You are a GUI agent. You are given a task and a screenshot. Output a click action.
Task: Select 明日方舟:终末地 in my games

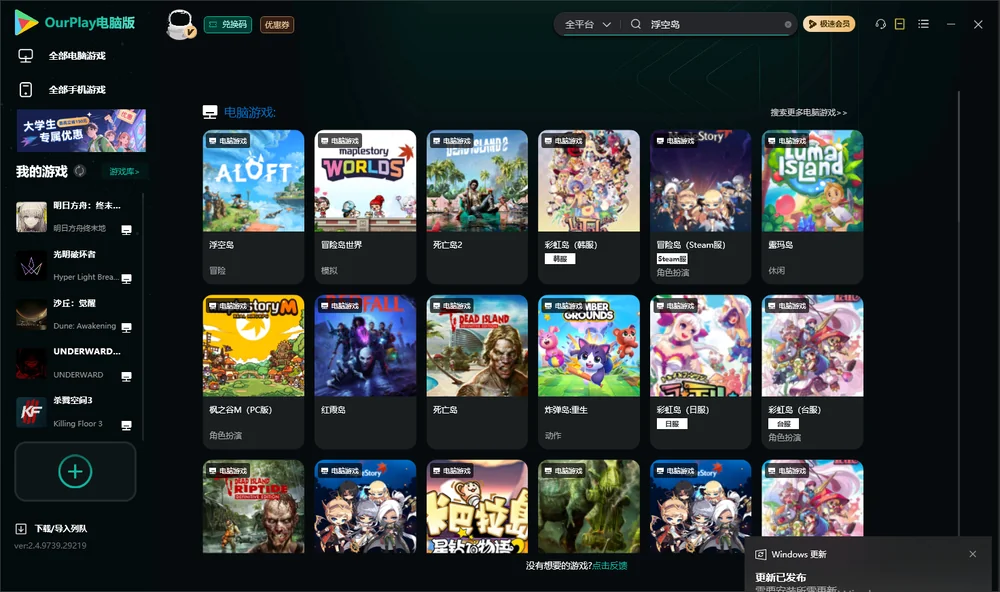coord(74,217)
